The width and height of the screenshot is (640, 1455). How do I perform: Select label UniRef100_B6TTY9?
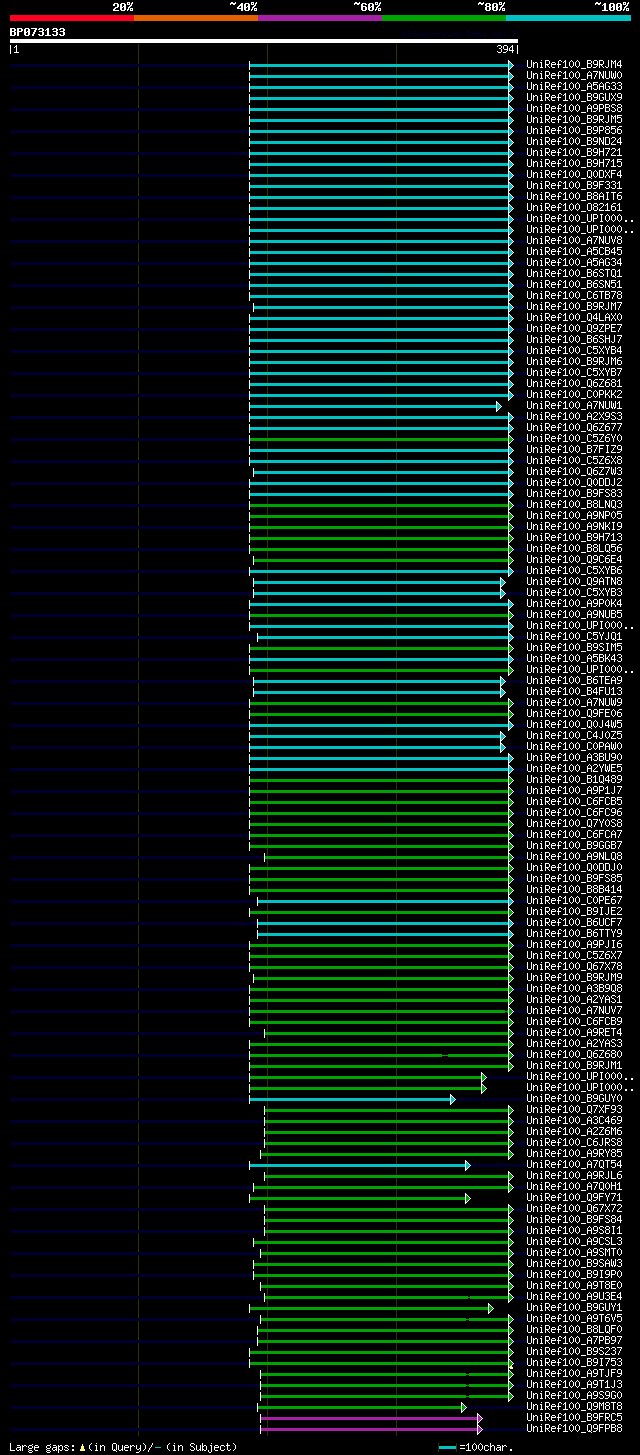tap(574, 933)
